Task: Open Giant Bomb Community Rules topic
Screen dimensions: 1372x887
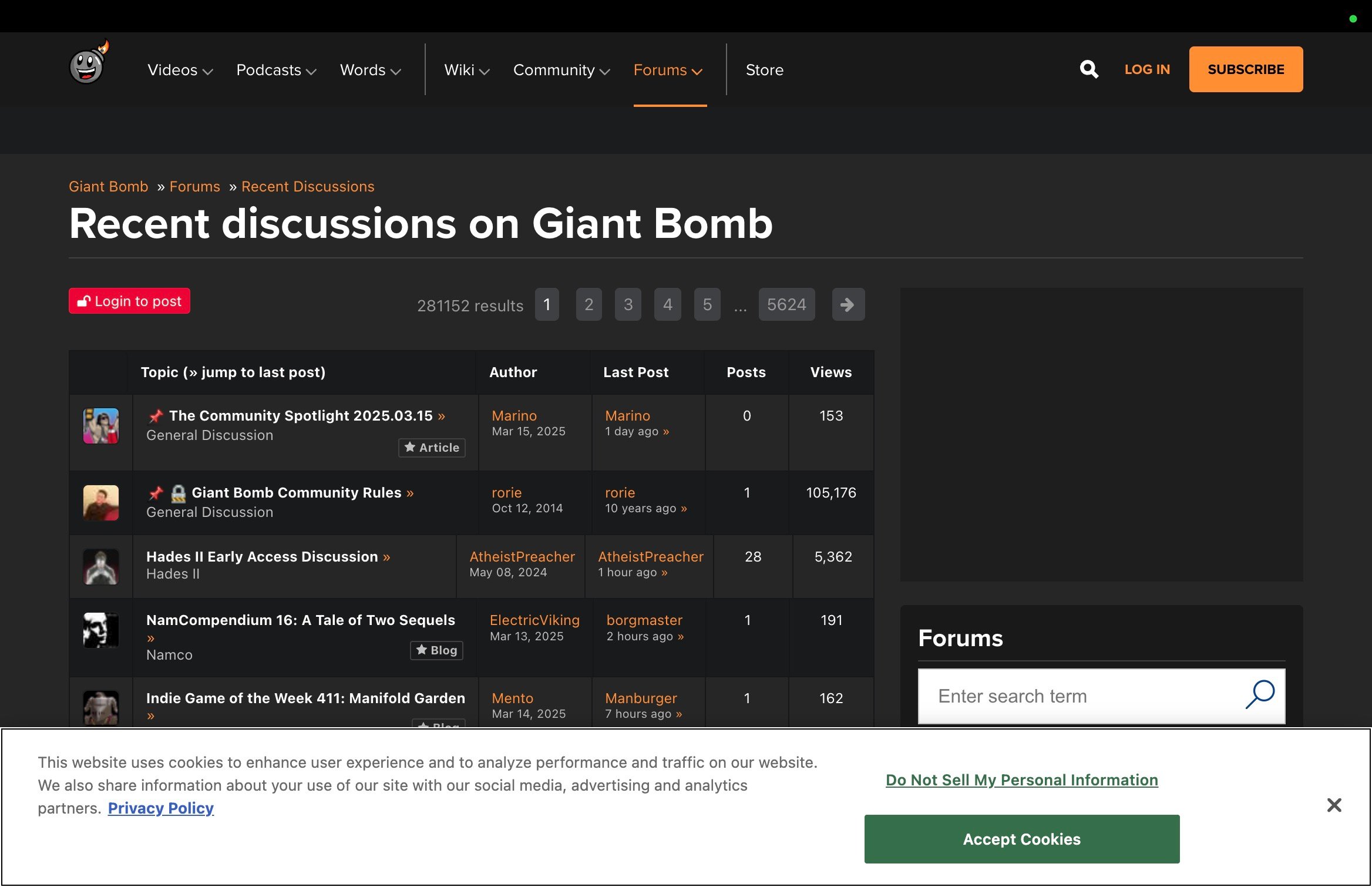Action: pyautogui.click(x=297, y=493)
